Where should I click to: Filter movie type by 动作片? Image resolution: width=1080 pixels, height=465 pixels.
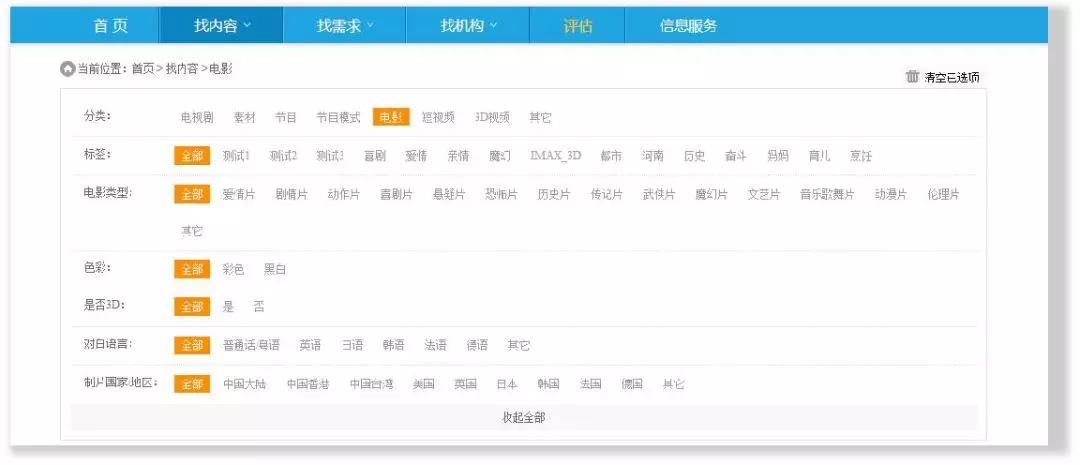click(x=344, y=194)
